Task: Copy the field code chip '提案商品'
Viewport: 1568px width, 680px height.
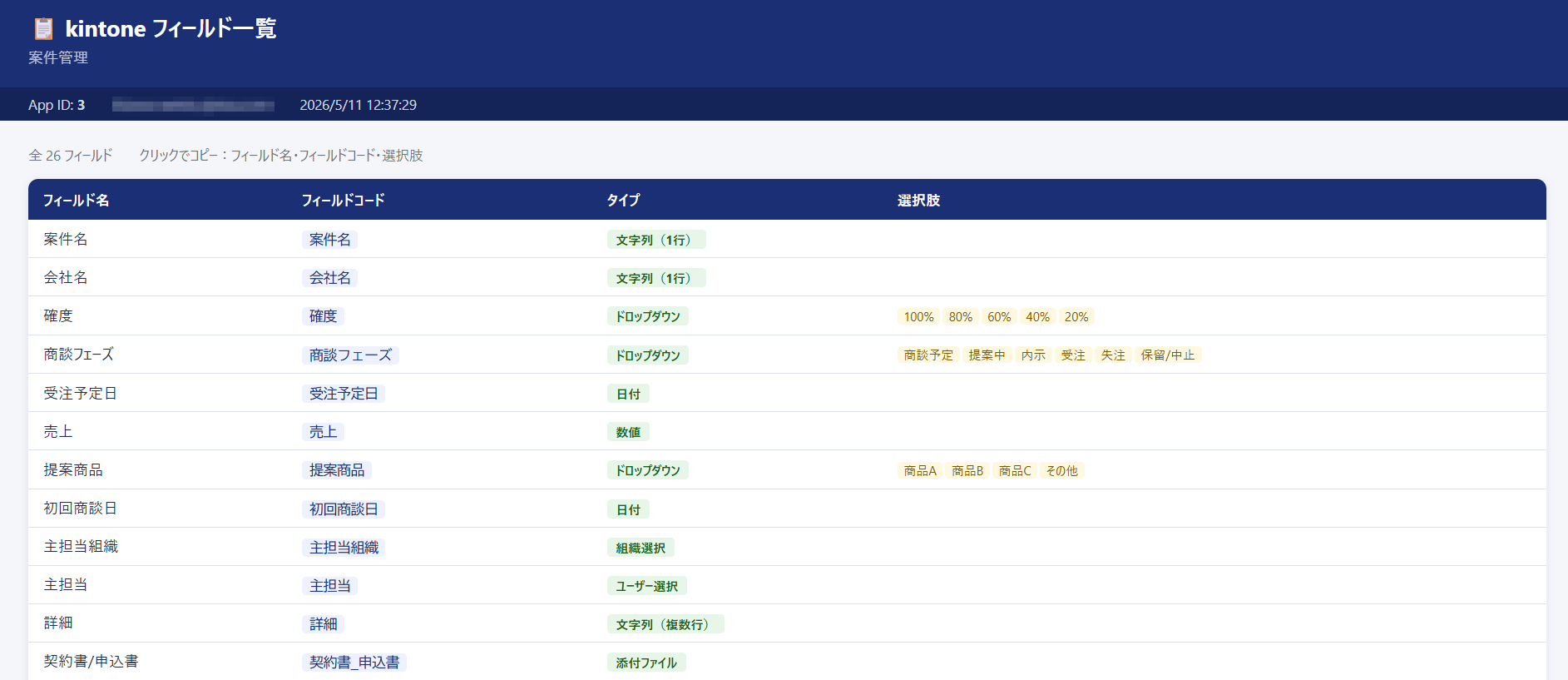Action: pos(337,470)
